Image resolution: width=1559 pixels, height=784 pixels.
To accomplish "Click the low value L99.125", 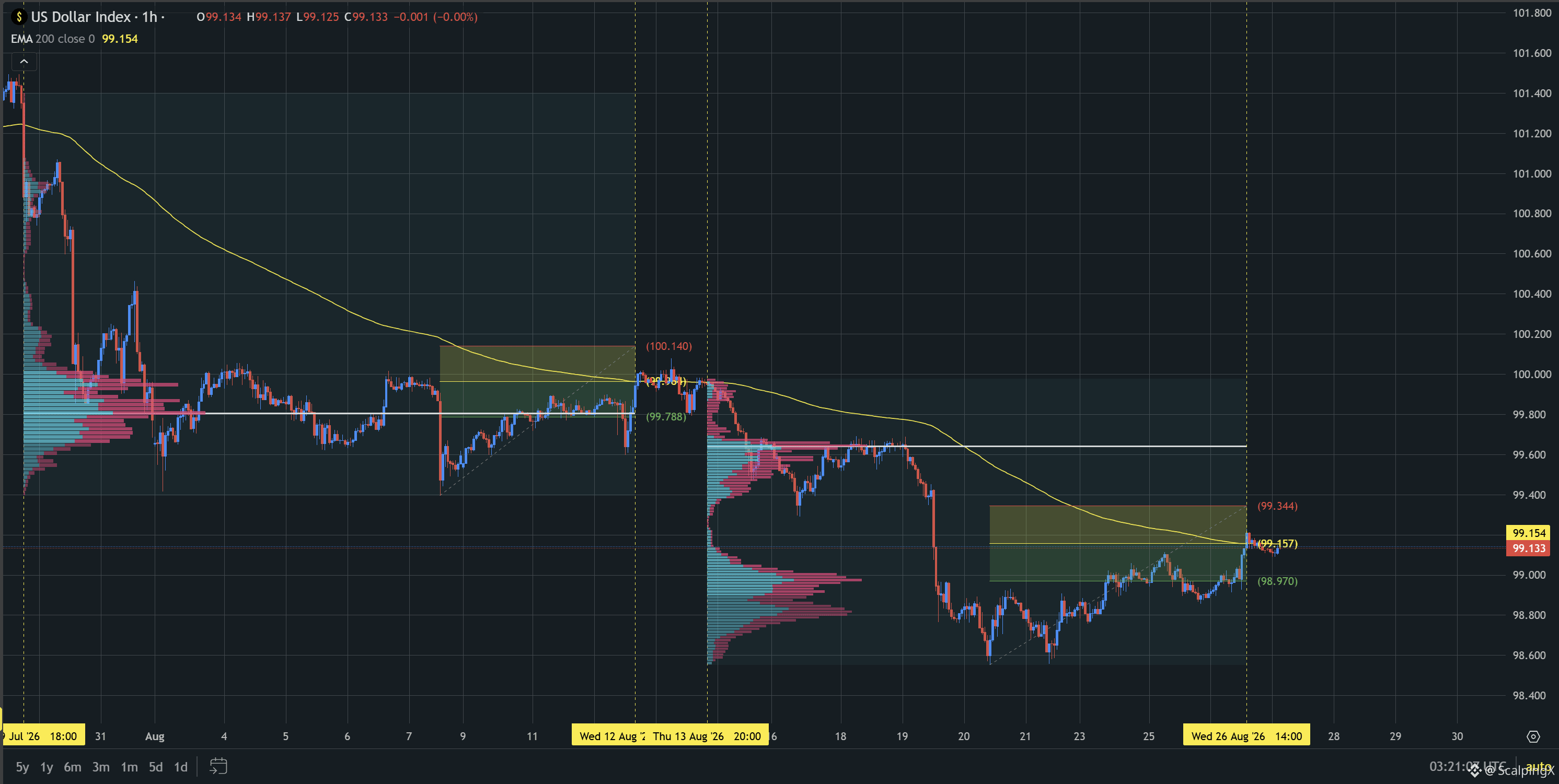I will (x=318, y=17).
